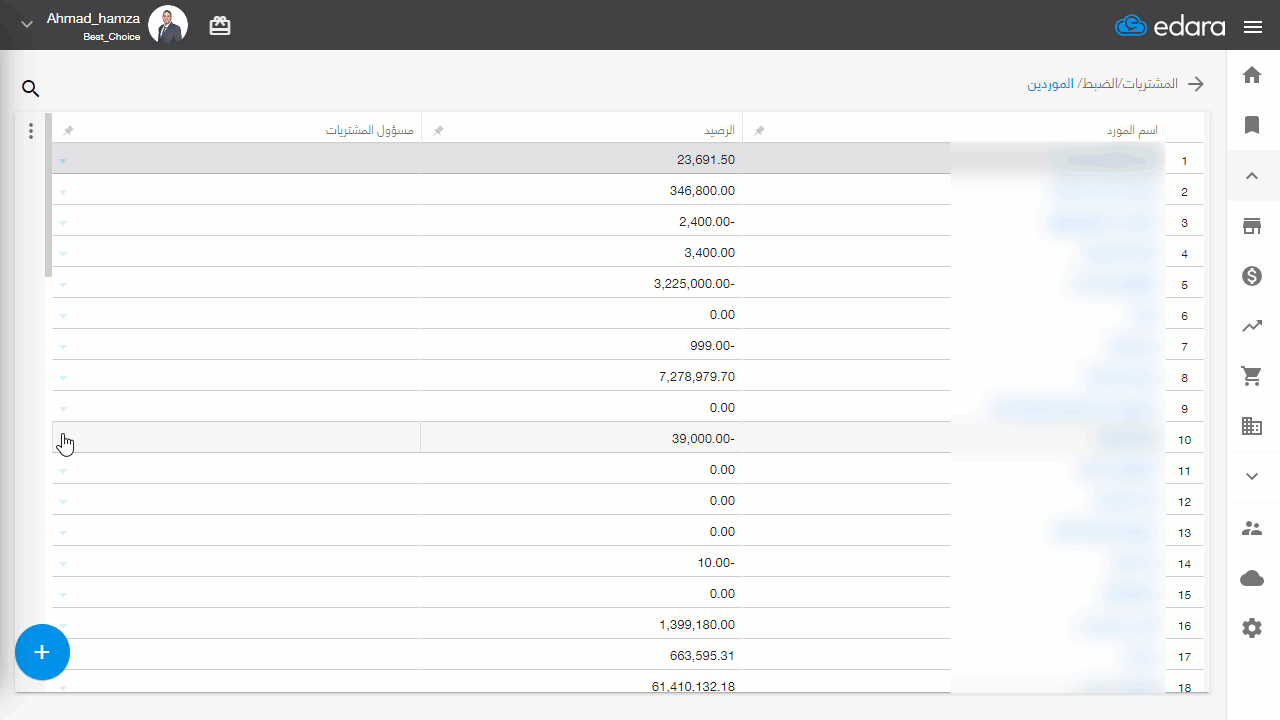The image size is (1280, 720).
Task: Open the store module icon
Action: [1252, 226]
